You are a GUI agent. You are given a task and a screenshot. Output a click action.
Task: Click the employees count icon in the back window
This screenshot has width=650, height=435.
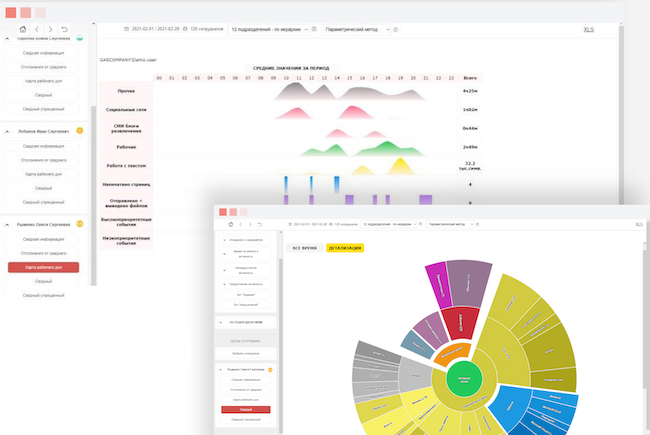pyautogui.click(x=185, y=29)
